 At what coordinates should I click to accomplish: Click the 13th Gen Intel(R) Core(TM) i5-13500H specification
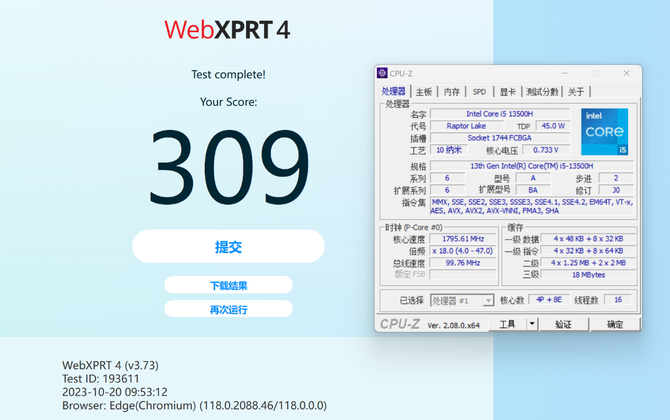point(532,166)
